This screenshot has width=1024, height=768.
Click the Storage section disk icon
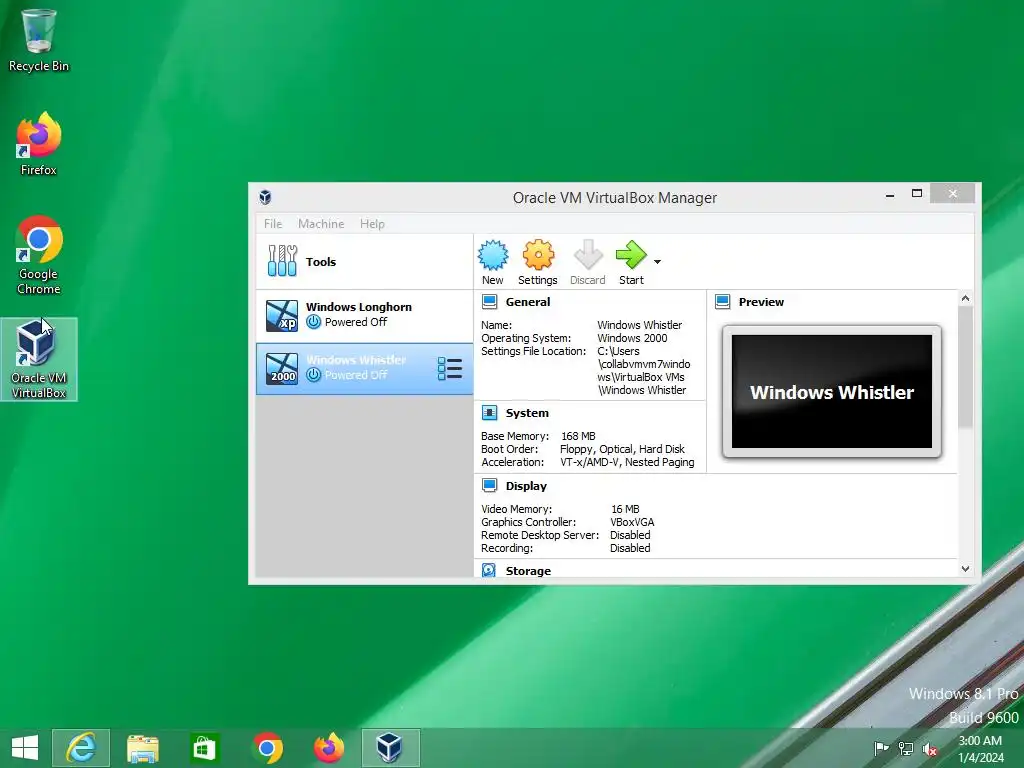tap(488, 570)
